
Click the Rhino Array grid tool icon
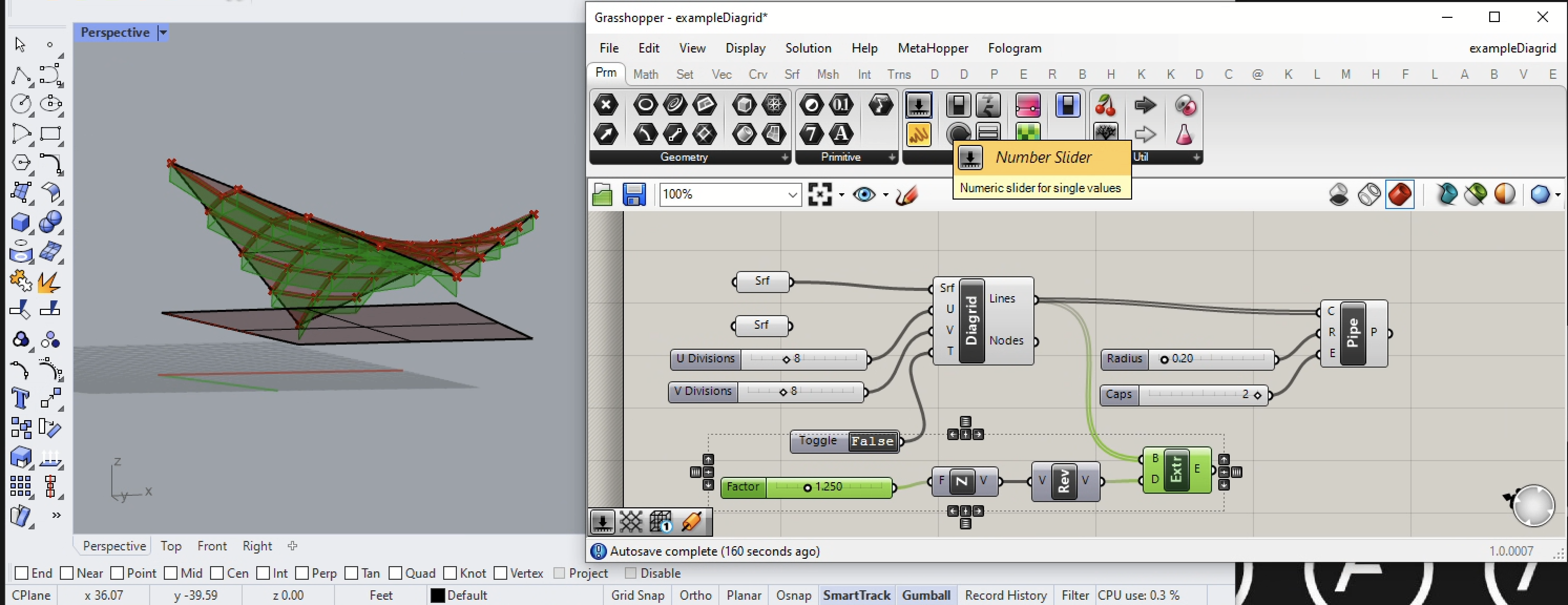click(x=20, y=486)
